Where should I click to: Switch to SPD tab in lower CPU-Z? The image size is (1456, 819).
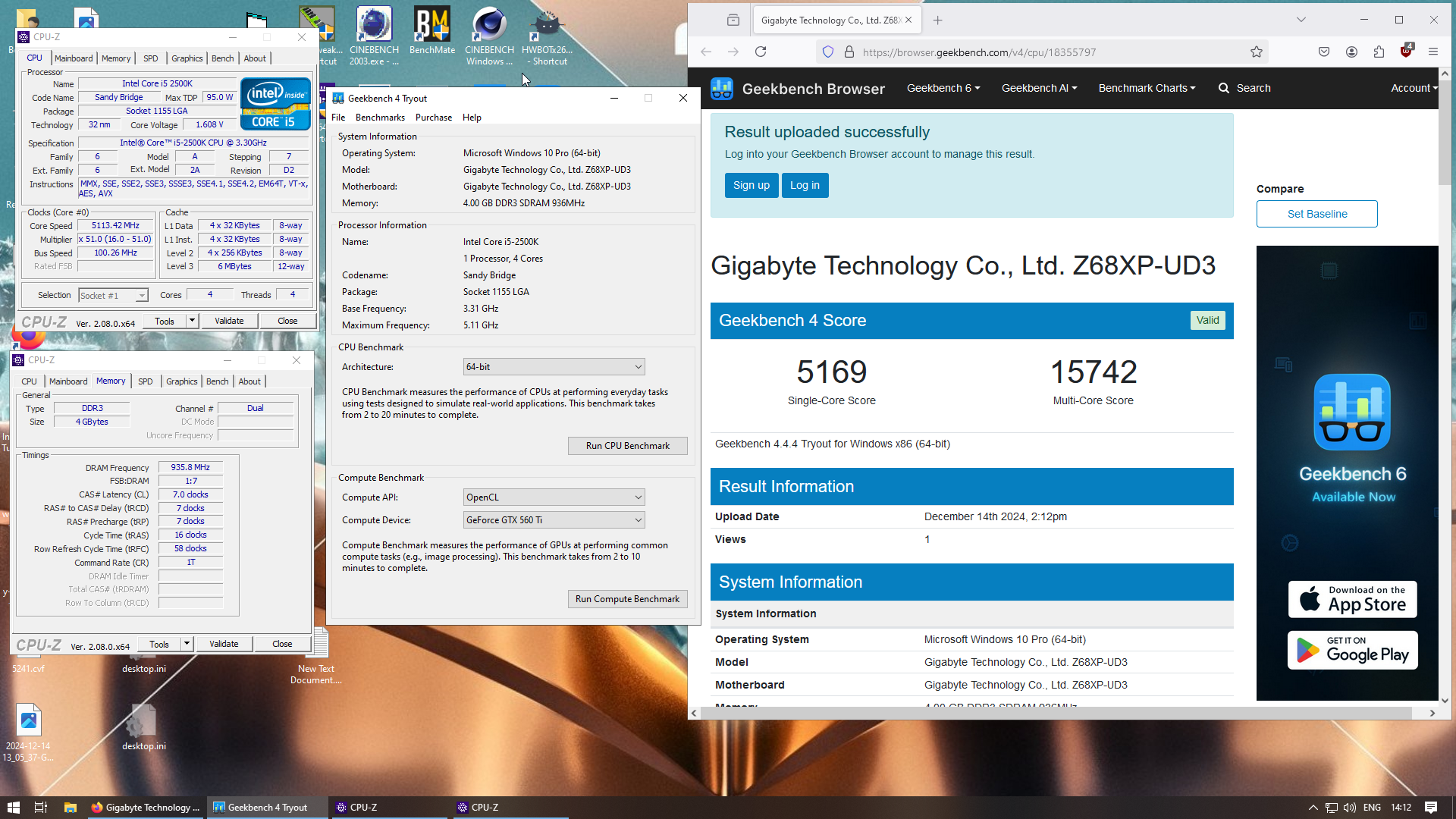(x=145, y=381)
